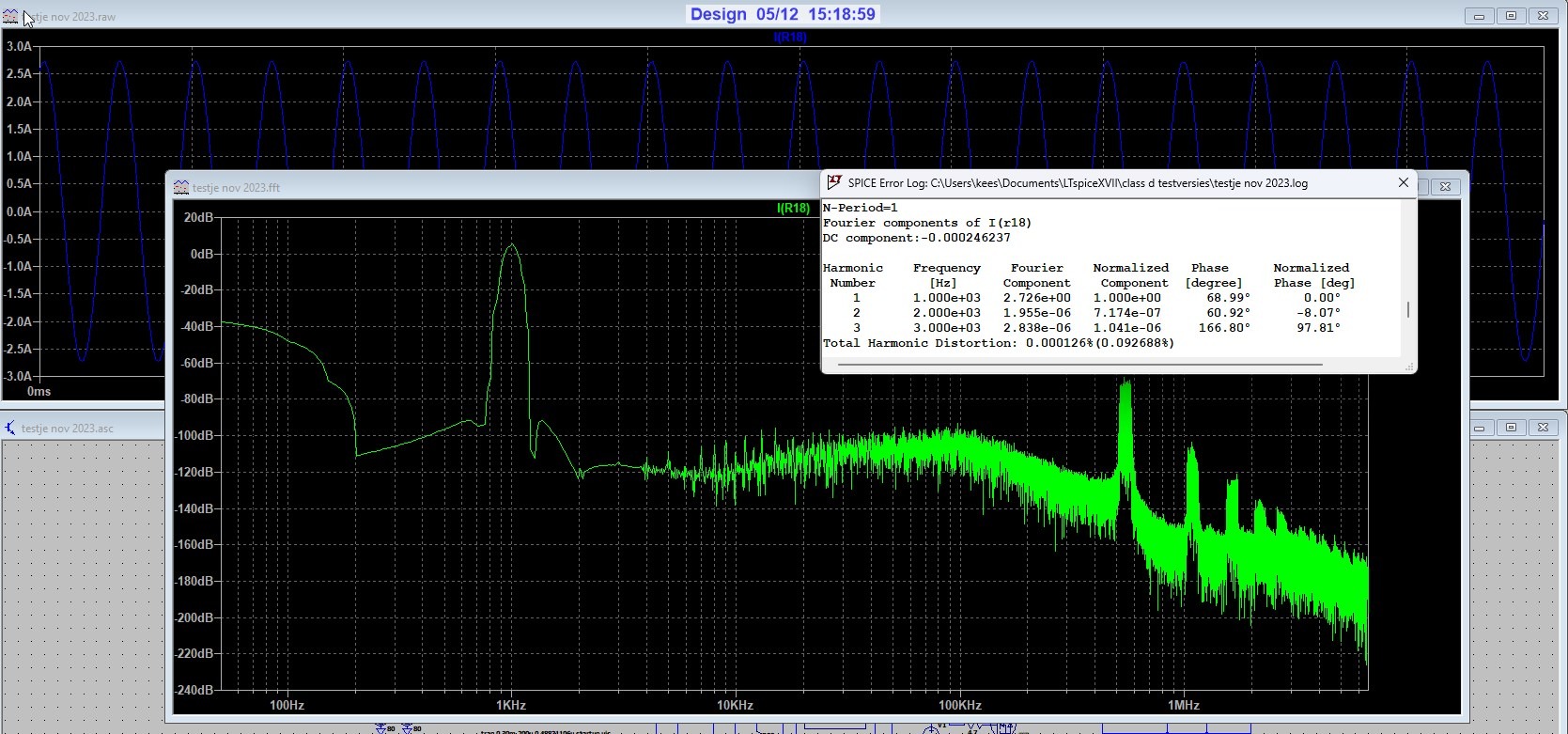Restore the testje nov 2023.asc schematic window

(x=1511, y=428)
